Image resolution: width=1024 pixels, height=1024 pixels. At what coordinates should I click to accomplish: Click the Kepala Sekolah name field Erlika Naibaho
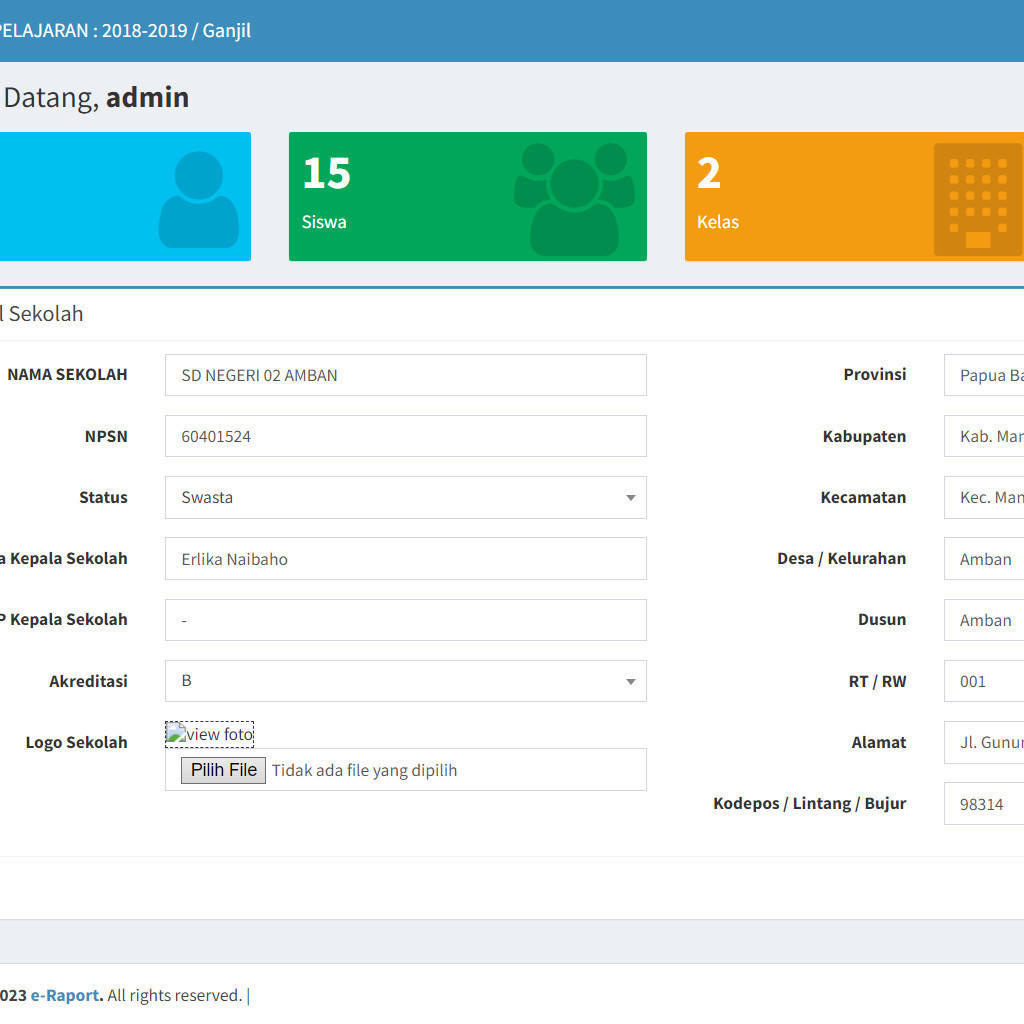pos(406,559)
